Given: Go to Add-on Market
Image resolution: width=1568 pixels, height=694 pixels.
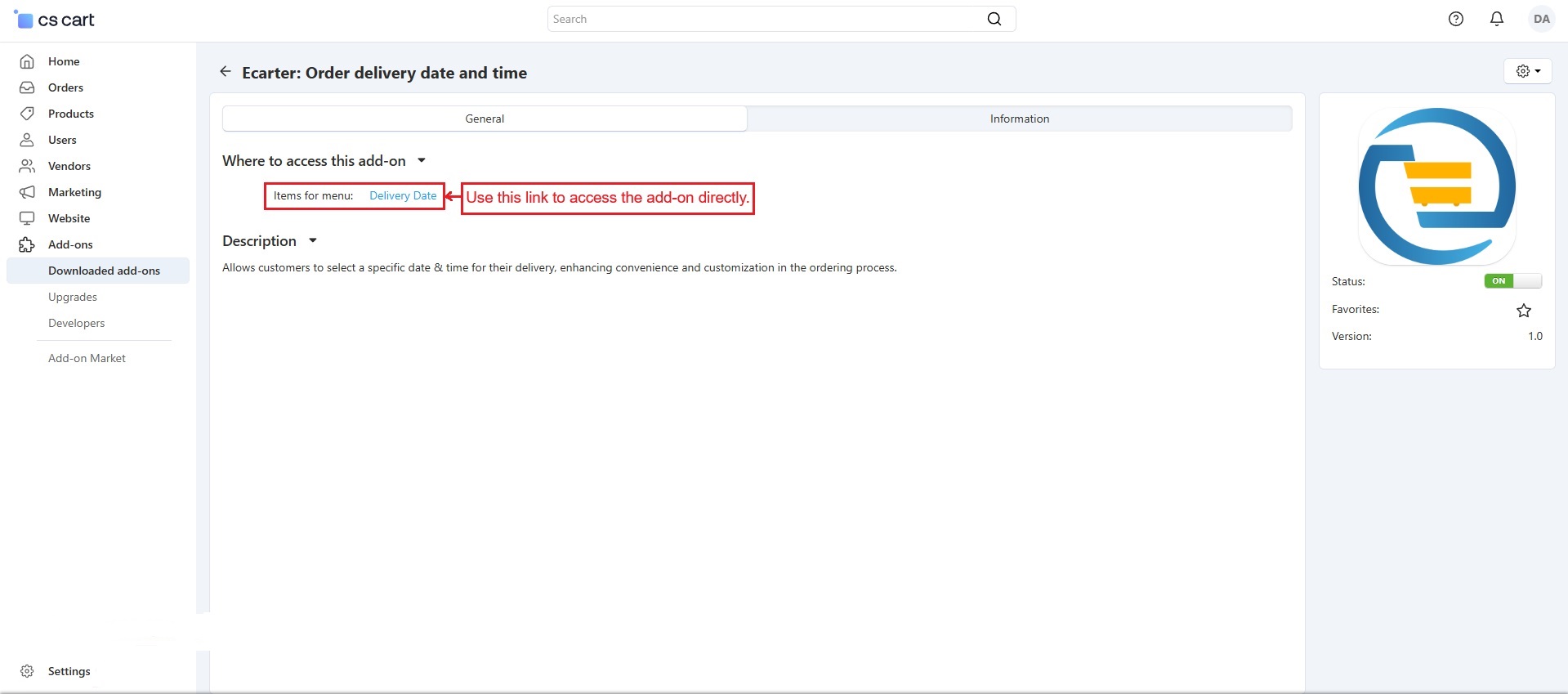Looking at the screenshot, I should pyautogui.click(x=87, y=358).
